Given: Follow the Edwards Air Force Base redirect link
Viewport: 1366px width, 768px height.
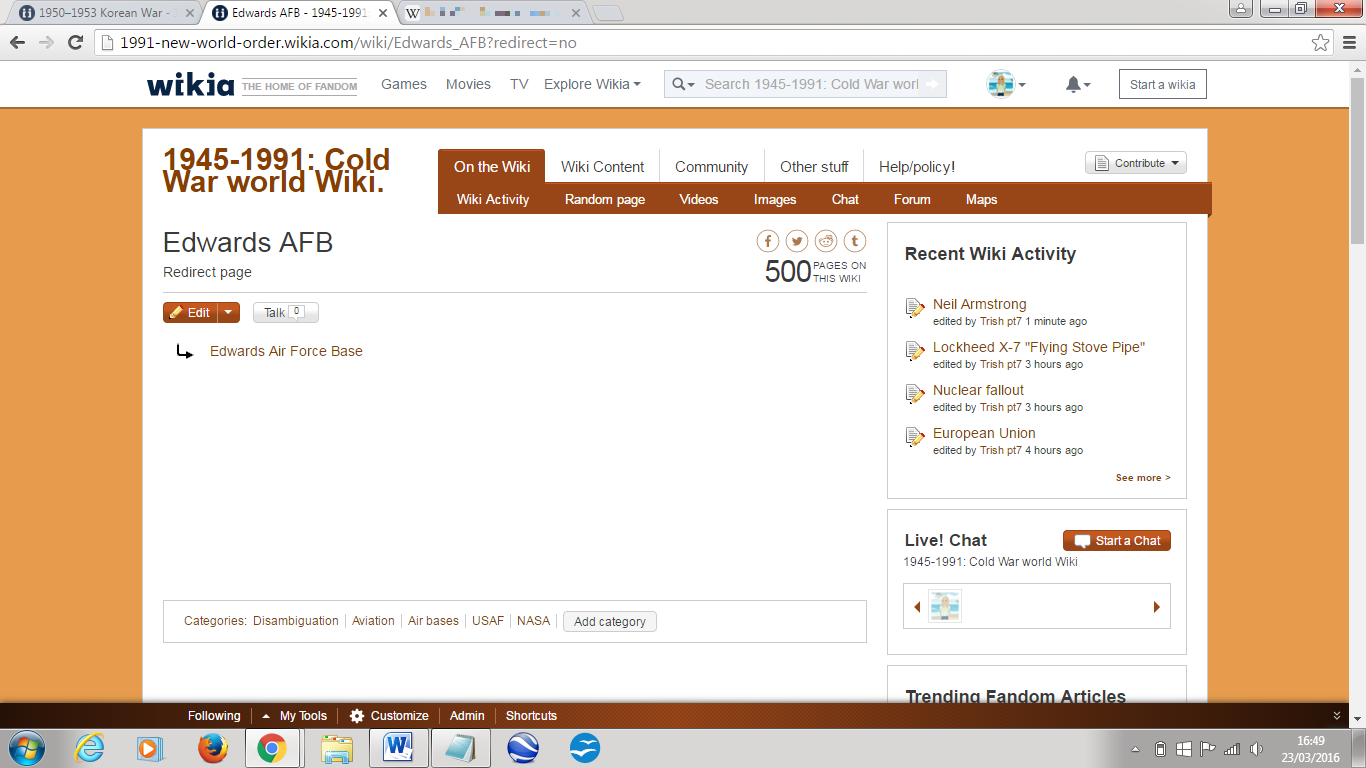Looking at the screenshot, I should click(286, 351).
